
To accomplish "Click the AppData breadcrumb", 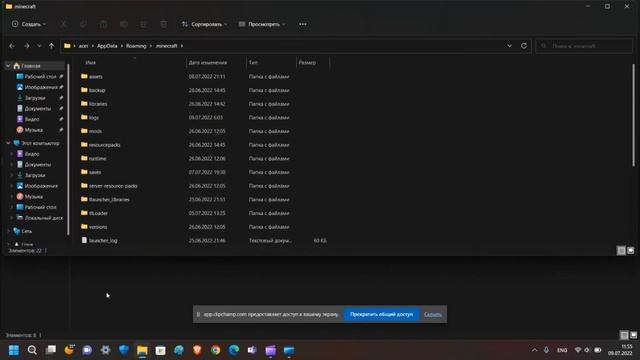I will [107, 46].
